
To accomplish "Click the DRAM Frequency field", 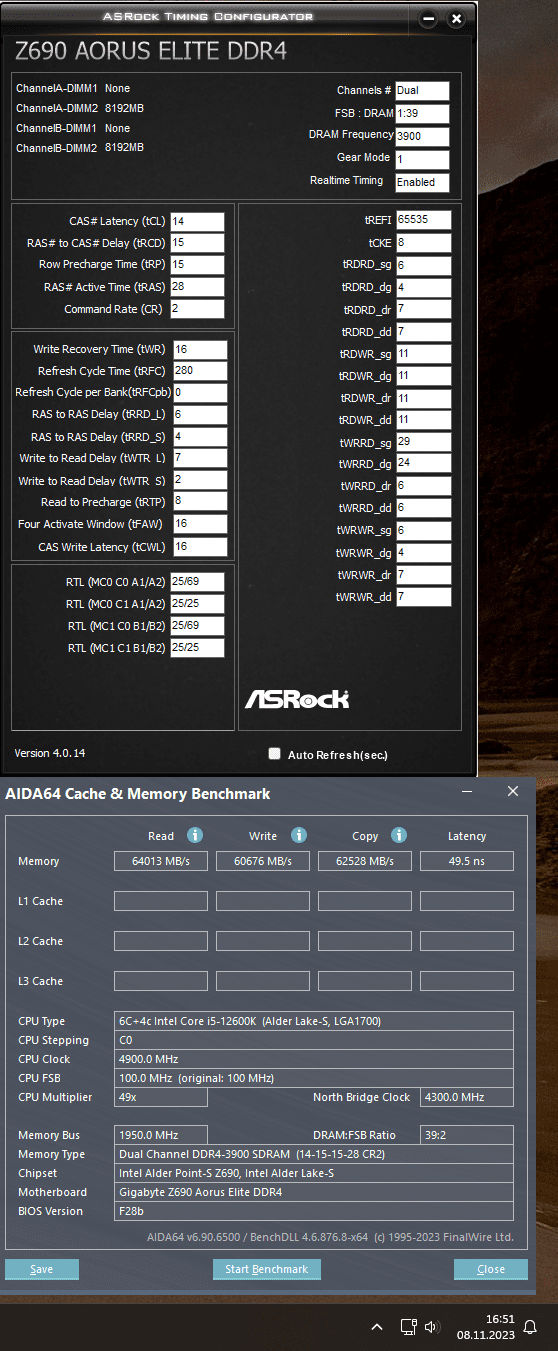I will (422, 137).
